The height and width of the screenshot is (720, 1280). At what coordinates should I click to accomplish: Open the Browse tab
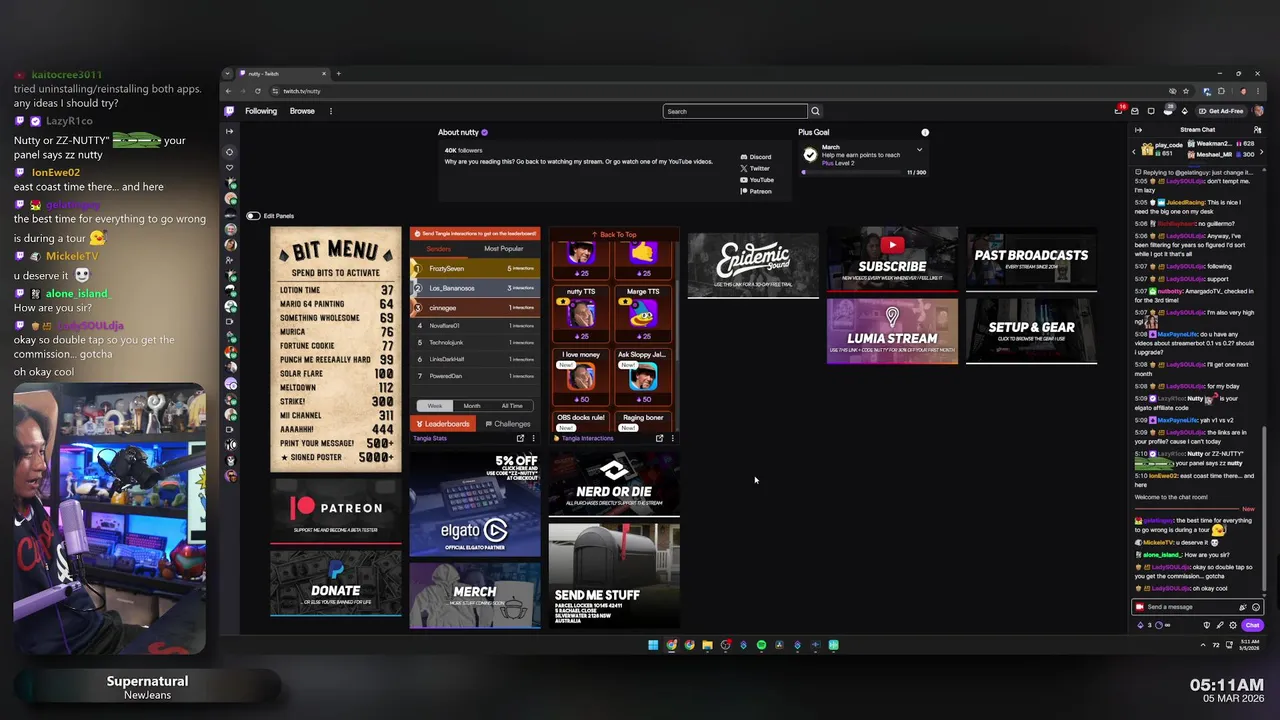[x=302, y=111]
